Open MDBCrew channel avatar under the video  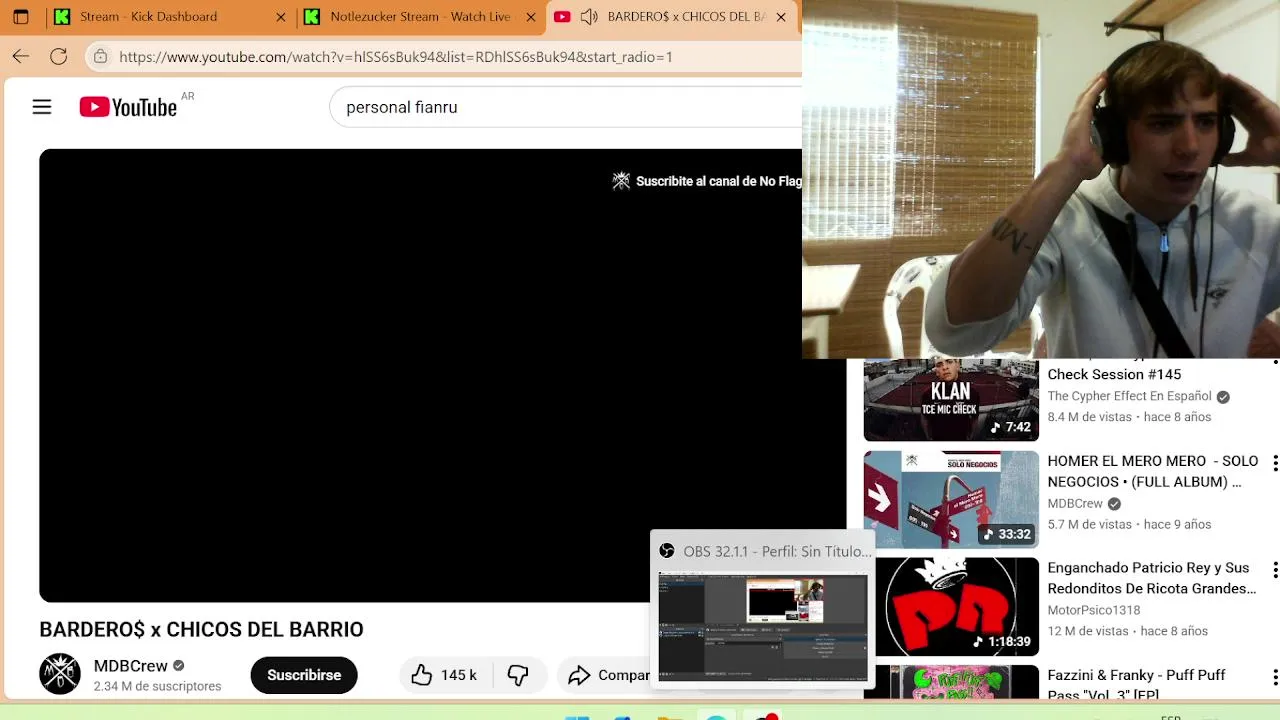[x=60, y=674]
